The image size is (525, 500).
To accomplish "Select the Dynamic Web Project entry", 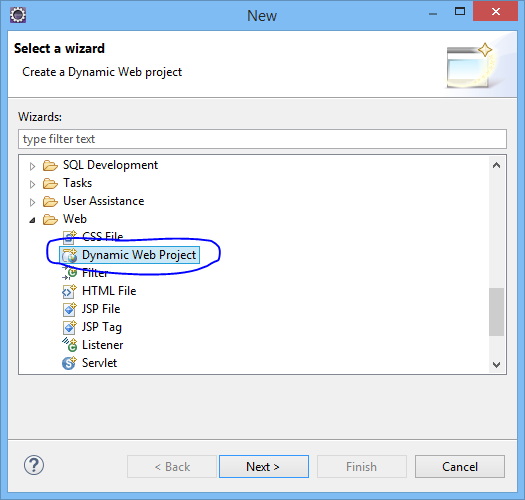I will coord(129,255).
